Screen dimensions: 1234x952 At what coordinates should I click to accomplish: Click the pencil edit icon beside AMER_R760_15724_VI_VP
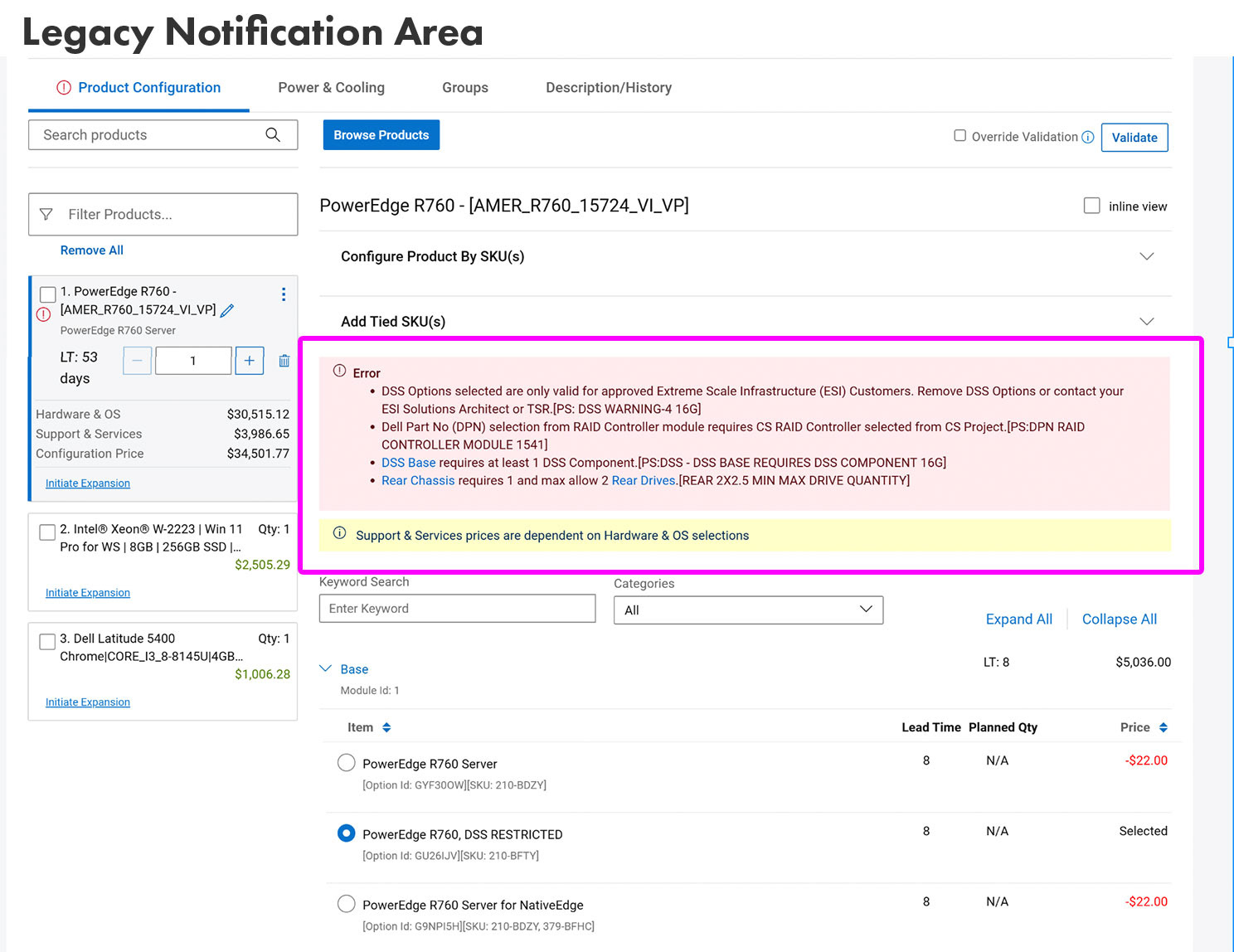(227, 310)
